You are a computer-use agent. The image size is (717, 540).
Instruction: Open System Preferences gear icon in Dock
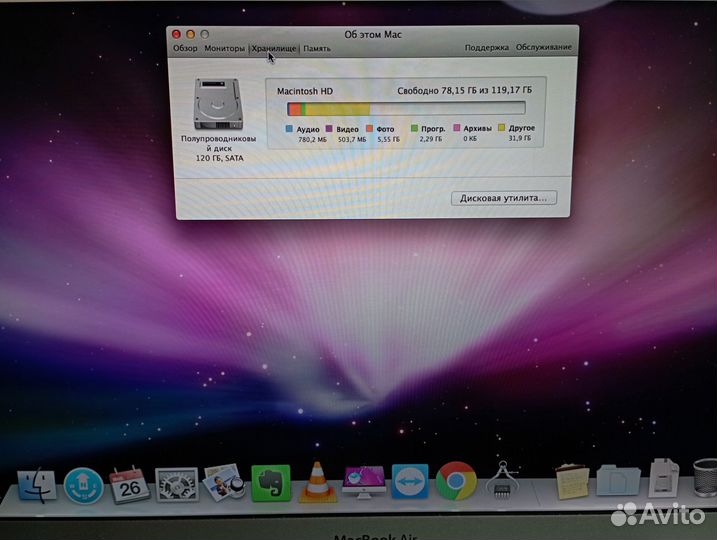click(177, 485)
